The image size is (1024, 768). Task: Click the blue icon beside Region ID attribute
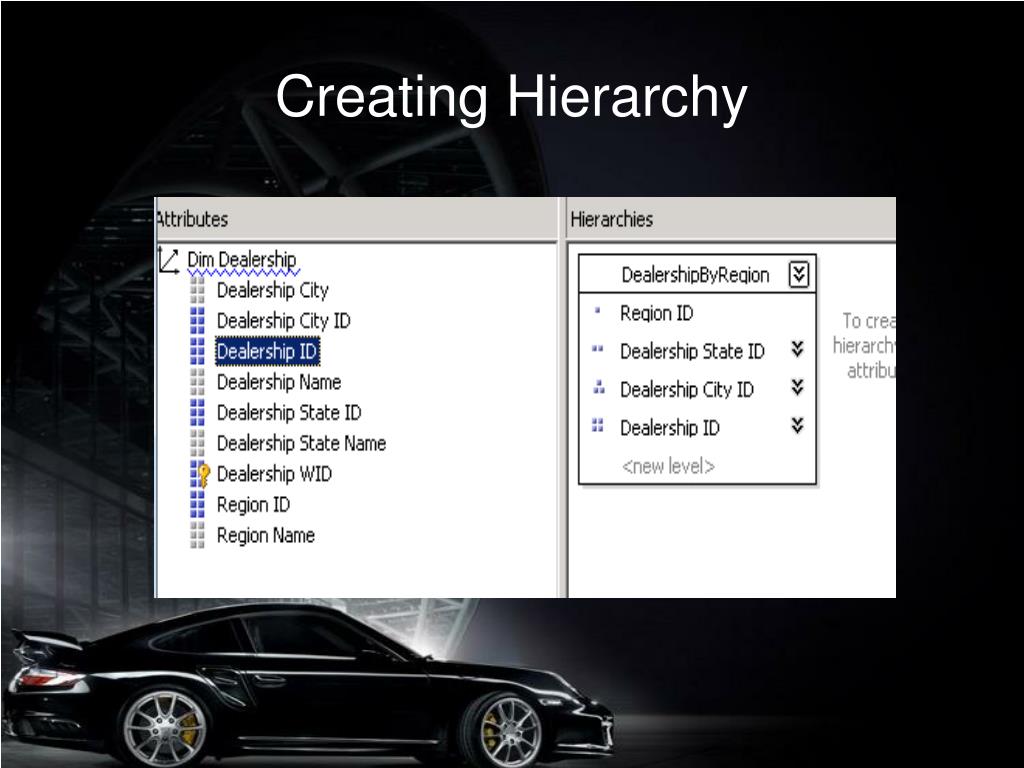(x=197, y=505)
